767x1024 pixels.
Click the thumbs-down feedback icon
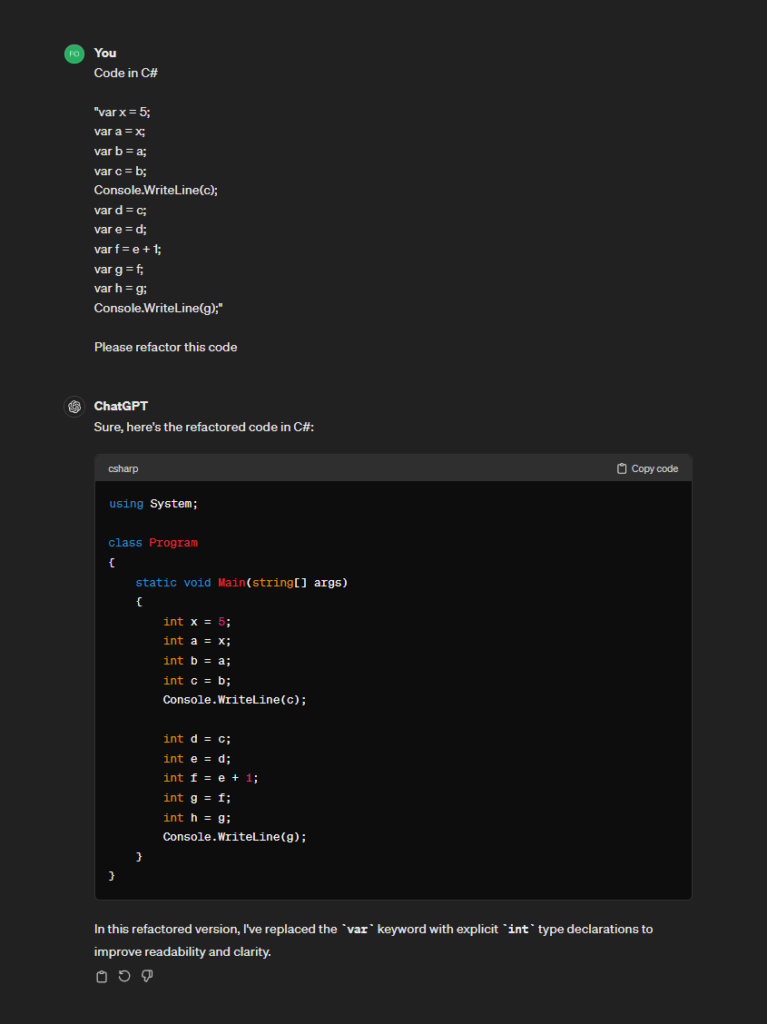click(x=147, y=976)
